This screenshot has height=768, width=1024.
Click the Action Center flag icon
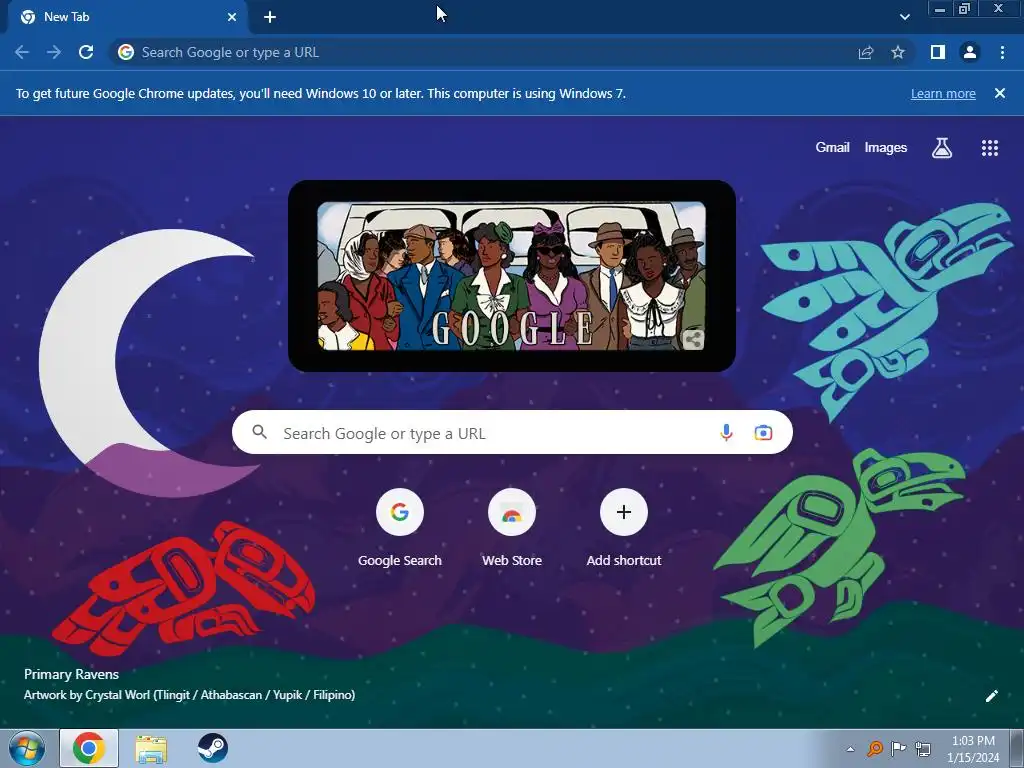[x=899, y=748]
